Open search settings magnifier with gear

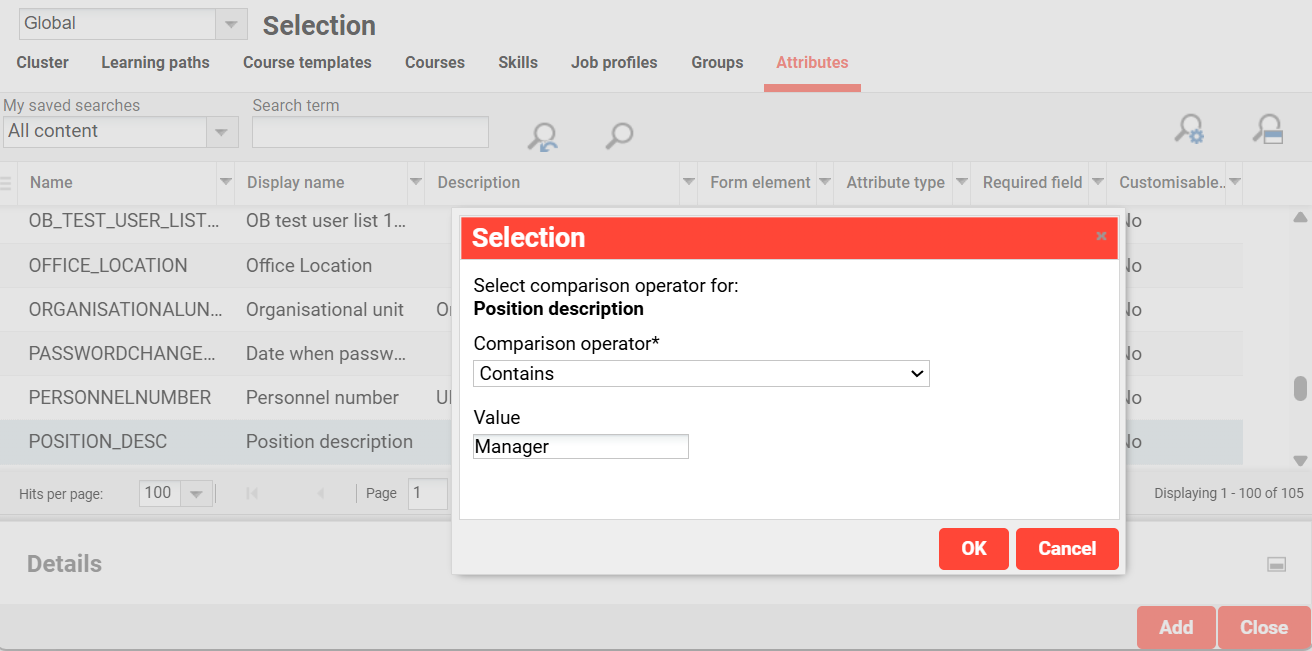[x=1189, y=130]
